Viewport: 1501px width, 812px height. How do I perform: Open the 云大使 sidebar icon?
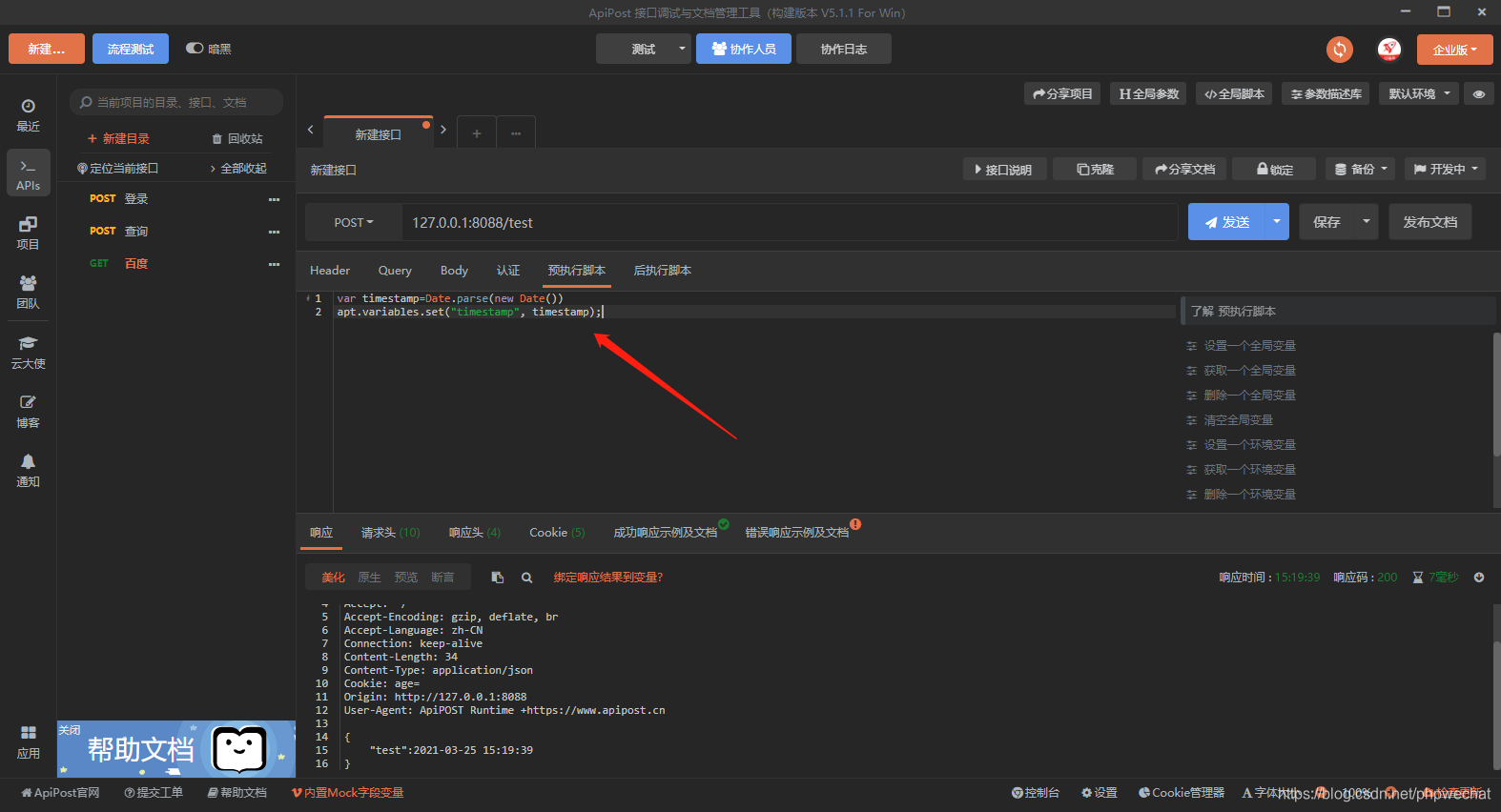click(x=28, y=352)
